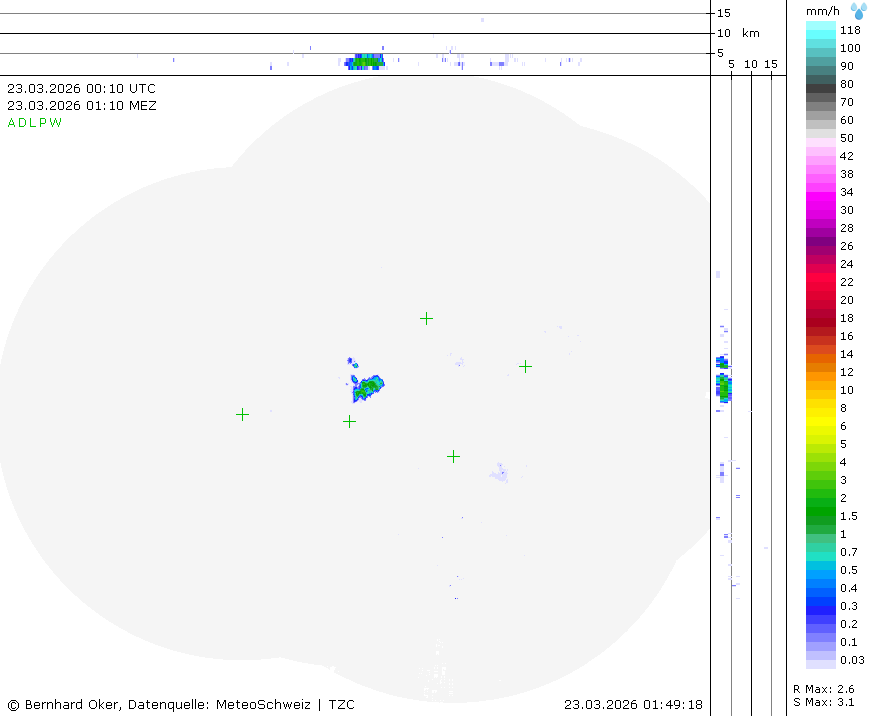Click the northernmost green cross marker
The height and width of the screenshot is (716, 876).
pyautogui.click(x=426, y=318)
